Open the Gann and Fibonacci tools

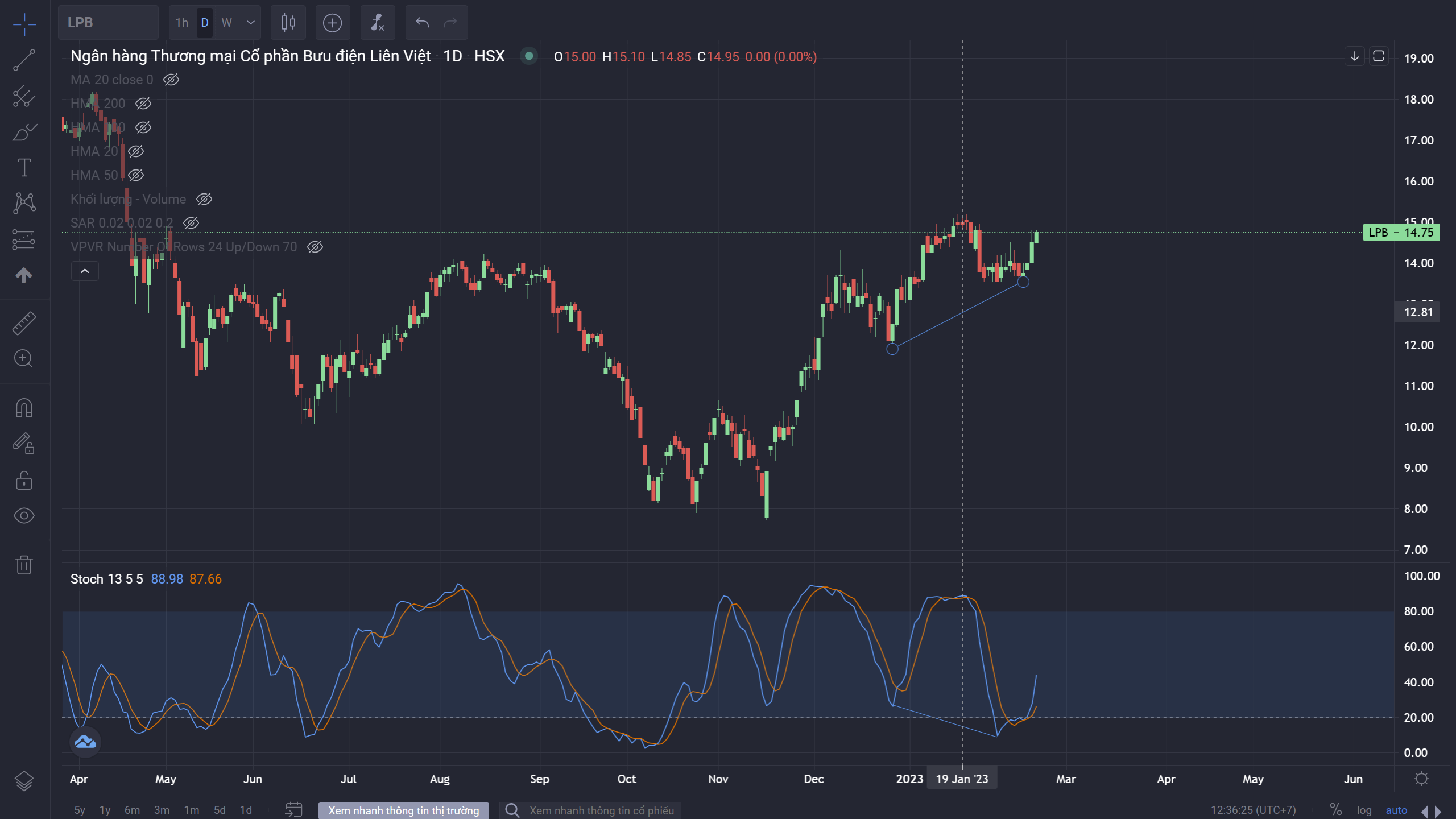(x=24, y=96)
